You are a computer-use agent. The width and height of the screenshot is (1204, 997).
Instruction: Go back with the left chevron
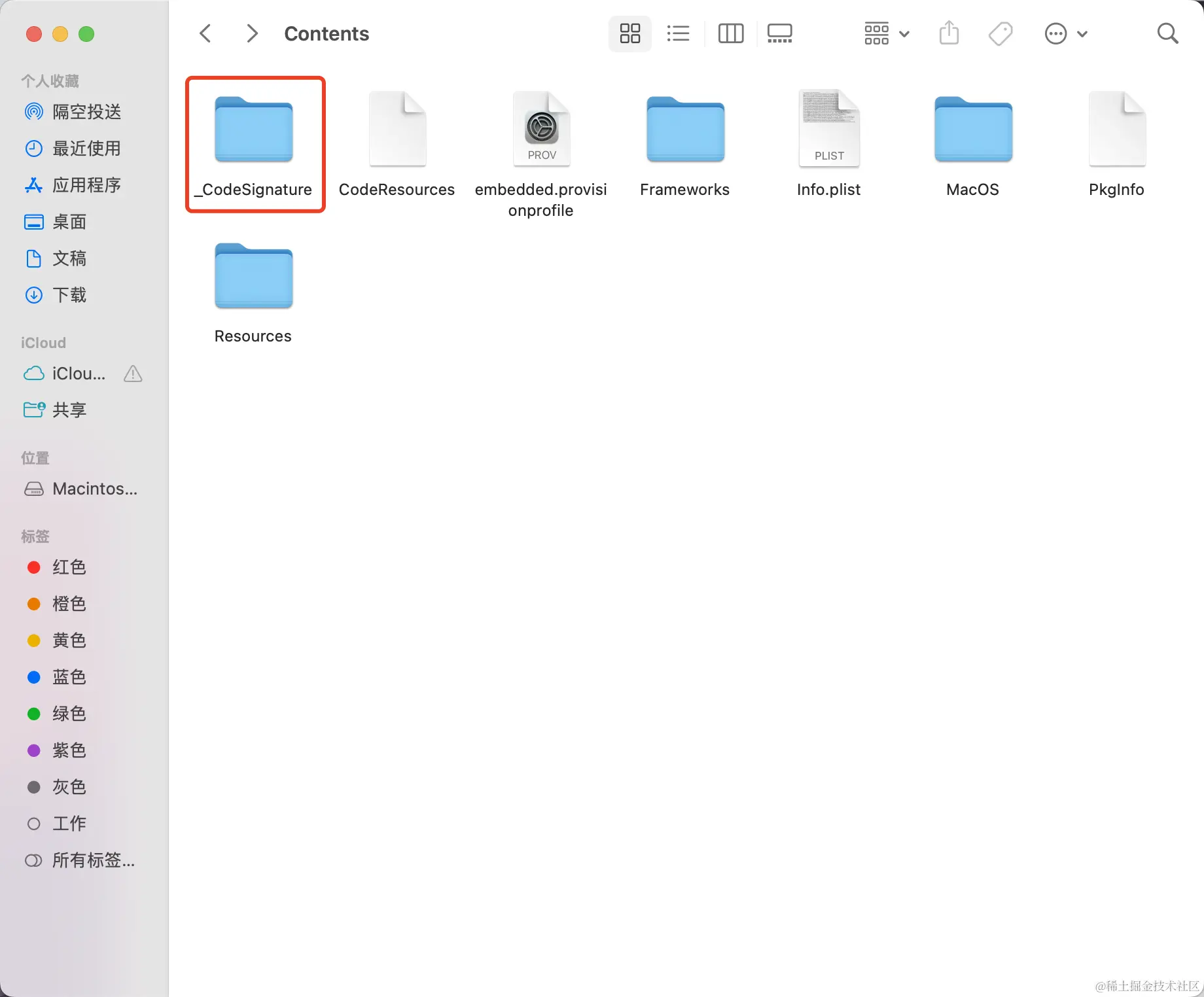coord(205,33)
